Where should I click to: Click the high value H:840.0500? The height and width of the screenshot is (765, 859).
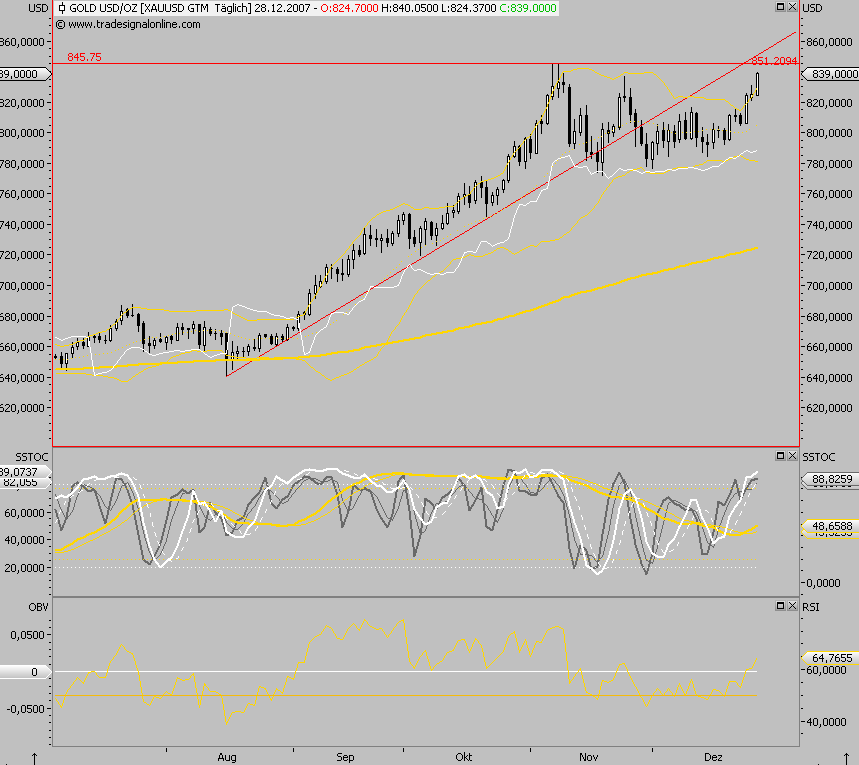click(409, 8)
